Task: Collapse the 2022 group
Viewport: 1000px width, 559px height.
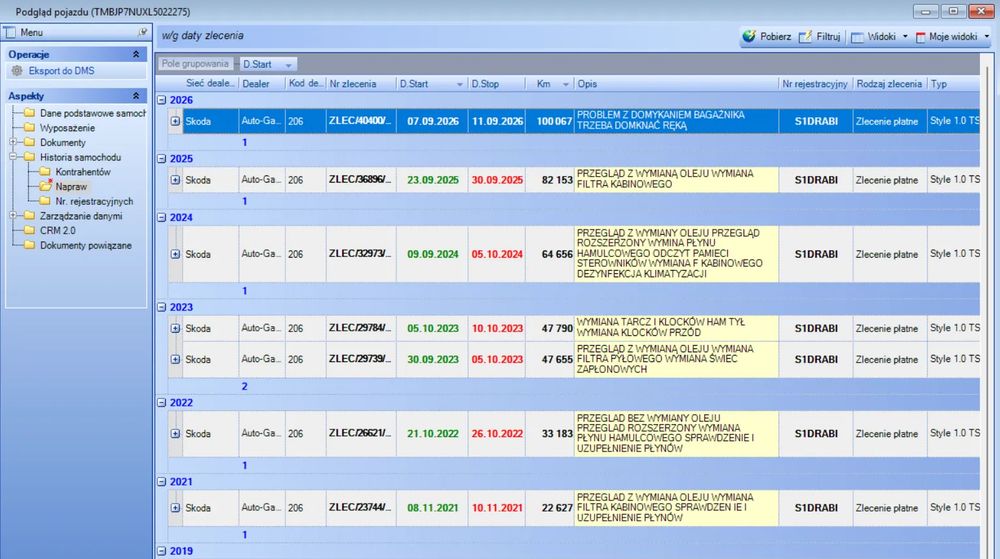Action: click(x=162, y=403)
